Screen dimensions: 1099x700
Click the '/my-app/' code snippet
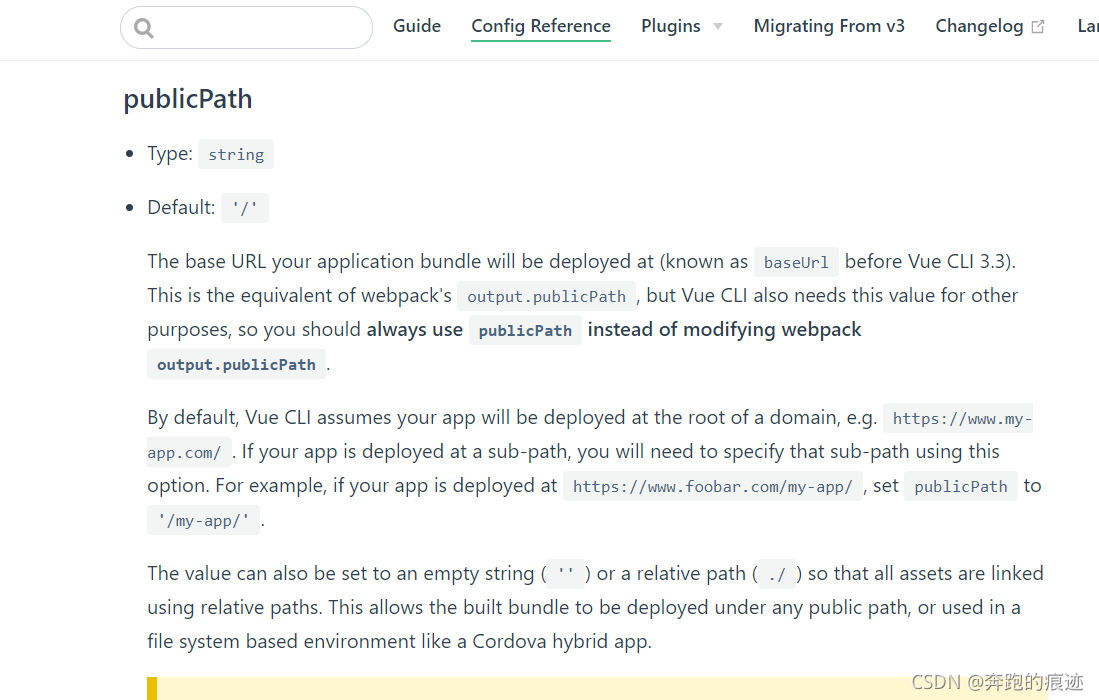[x=204, y=520]
